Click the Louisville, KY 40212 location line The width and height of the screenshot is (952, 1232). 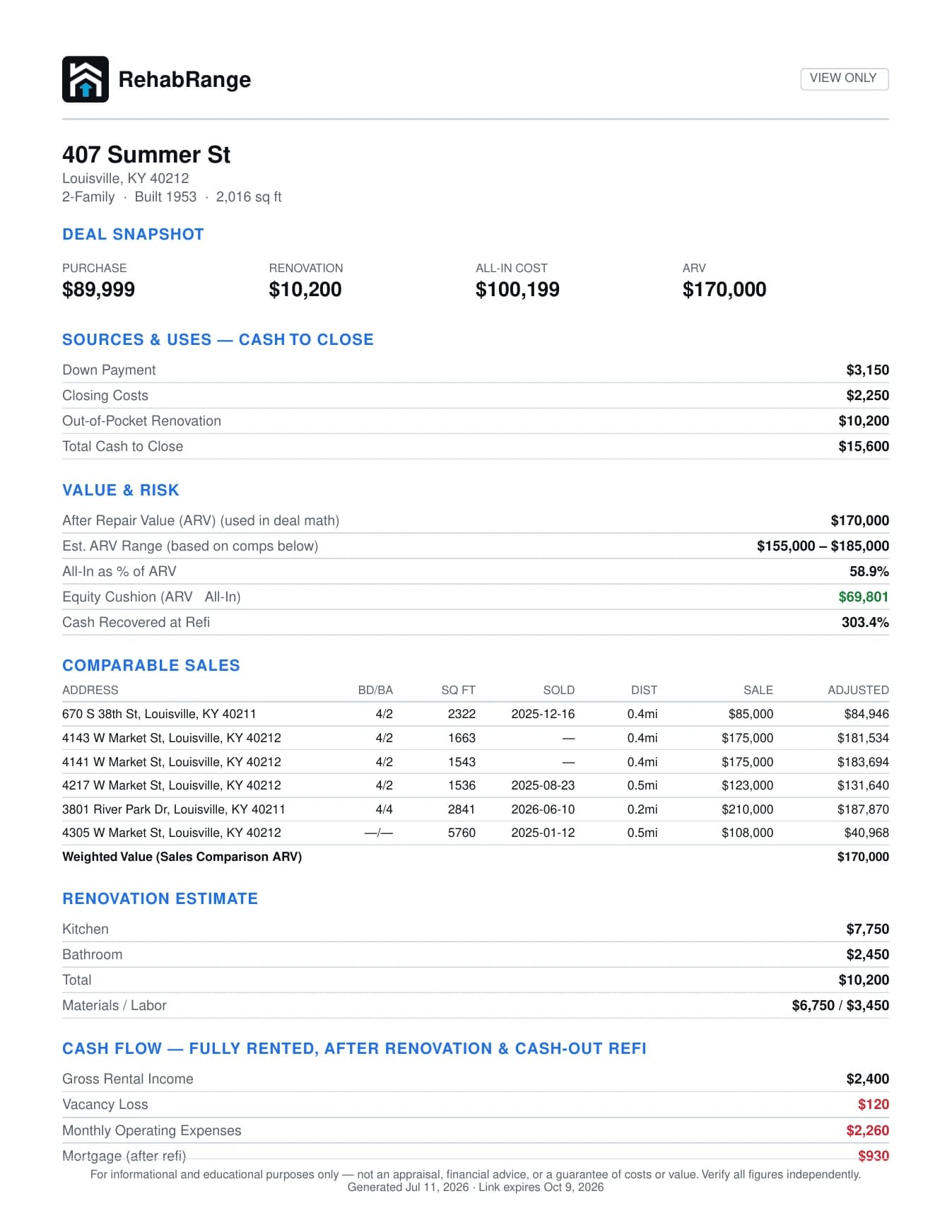(126, 178)
